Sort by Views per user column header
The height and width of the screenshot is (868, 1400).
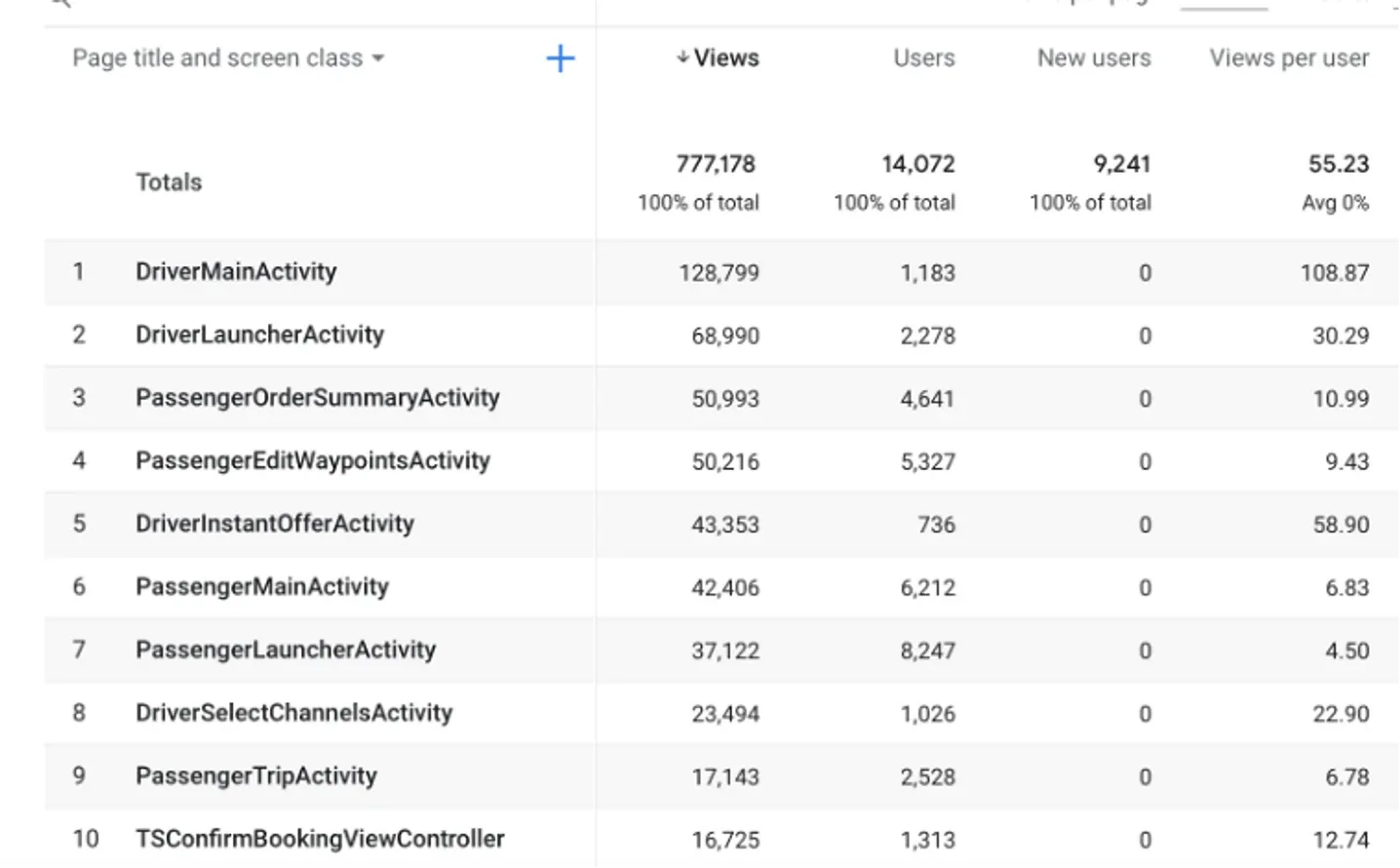[x=1289, y=59]
